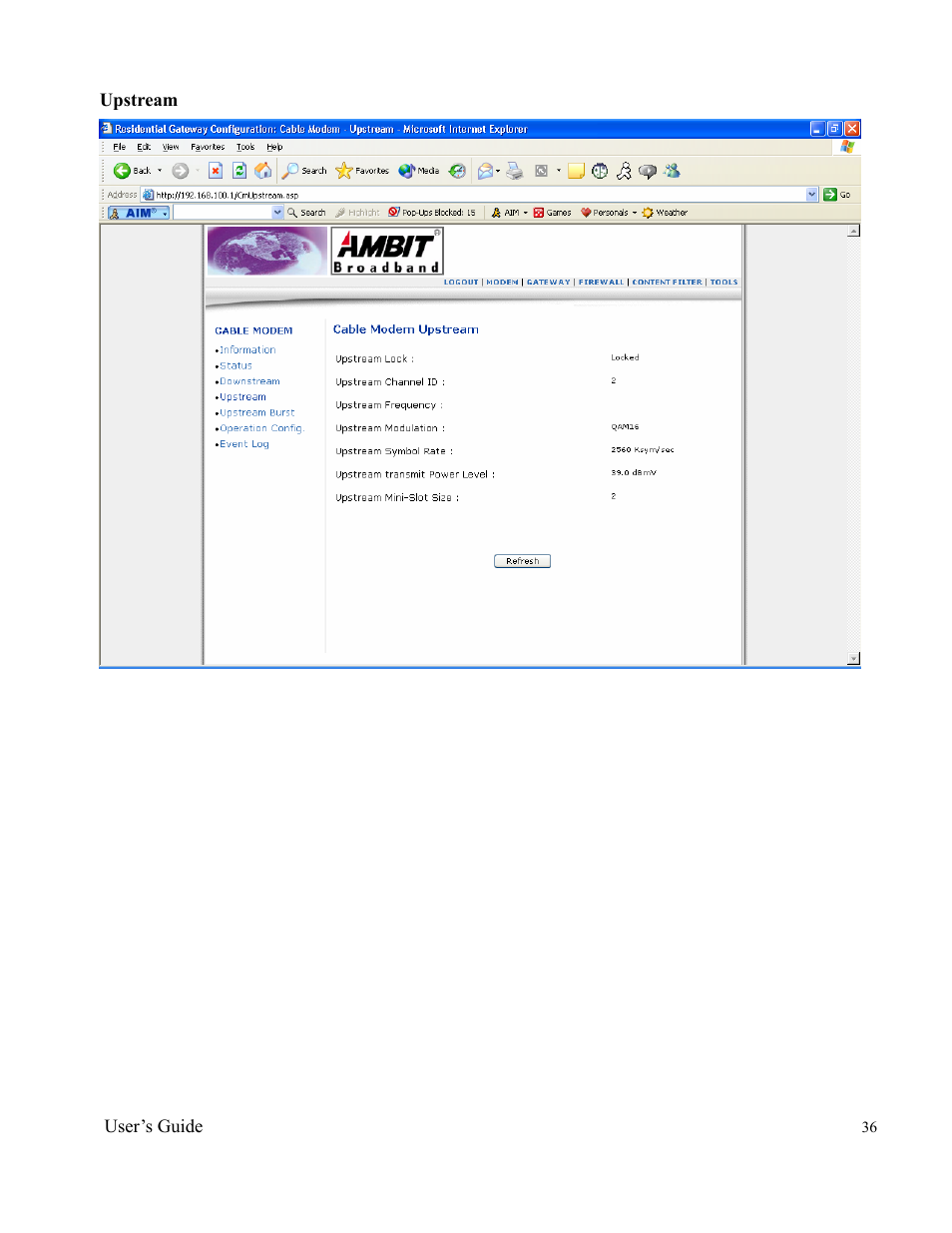The image size is (952, 1233).
Task: Click the Mail envelope icon
Action: click(x=485, y=171)
